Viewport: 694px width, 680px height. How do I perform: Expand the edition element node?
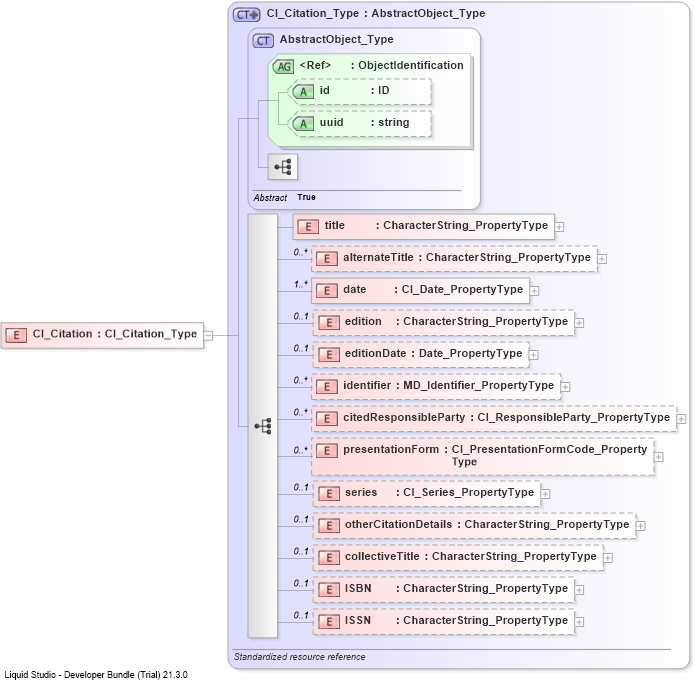pyautogui.click(x=579, y=323)
